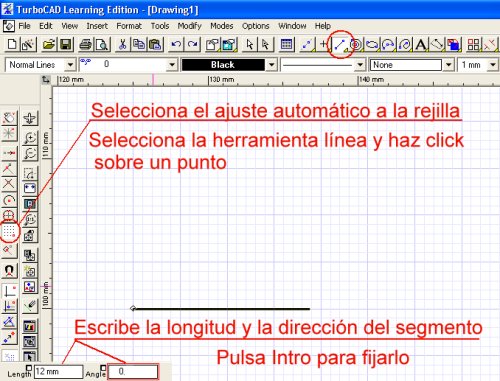Toggle the Angle lock checkbox
Screen dimensions: 500x381
click(103, 368)
